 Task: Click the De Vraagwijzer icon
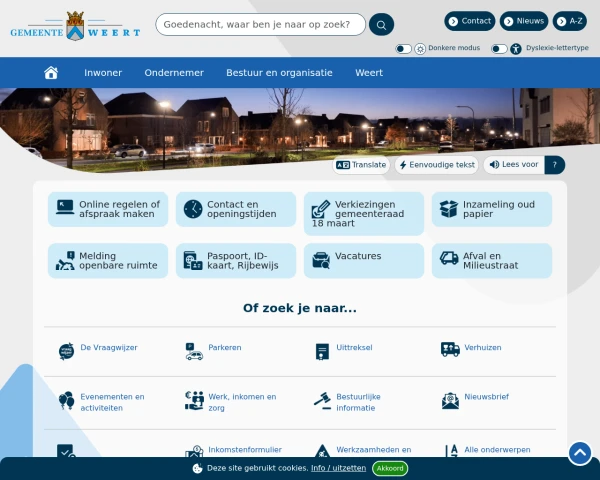[x=66, y=351]
